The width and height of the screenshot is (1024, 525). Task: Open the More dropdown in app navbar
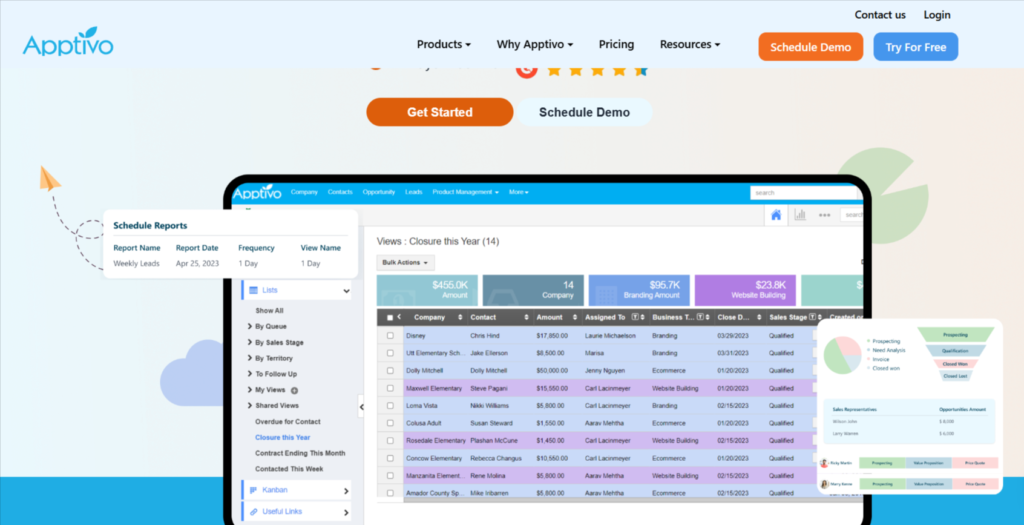(x=519, y=193)
